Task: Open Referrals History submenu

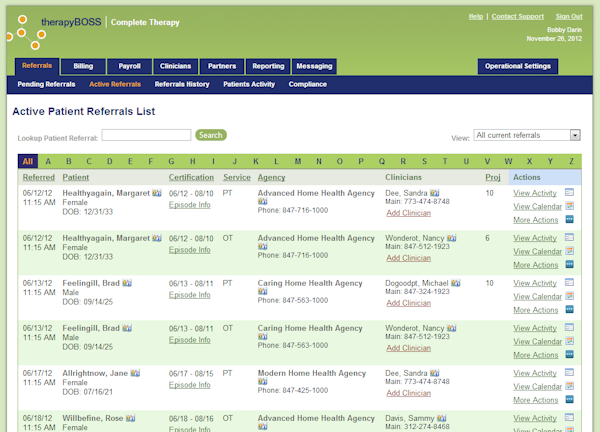Action: point(182,84)
